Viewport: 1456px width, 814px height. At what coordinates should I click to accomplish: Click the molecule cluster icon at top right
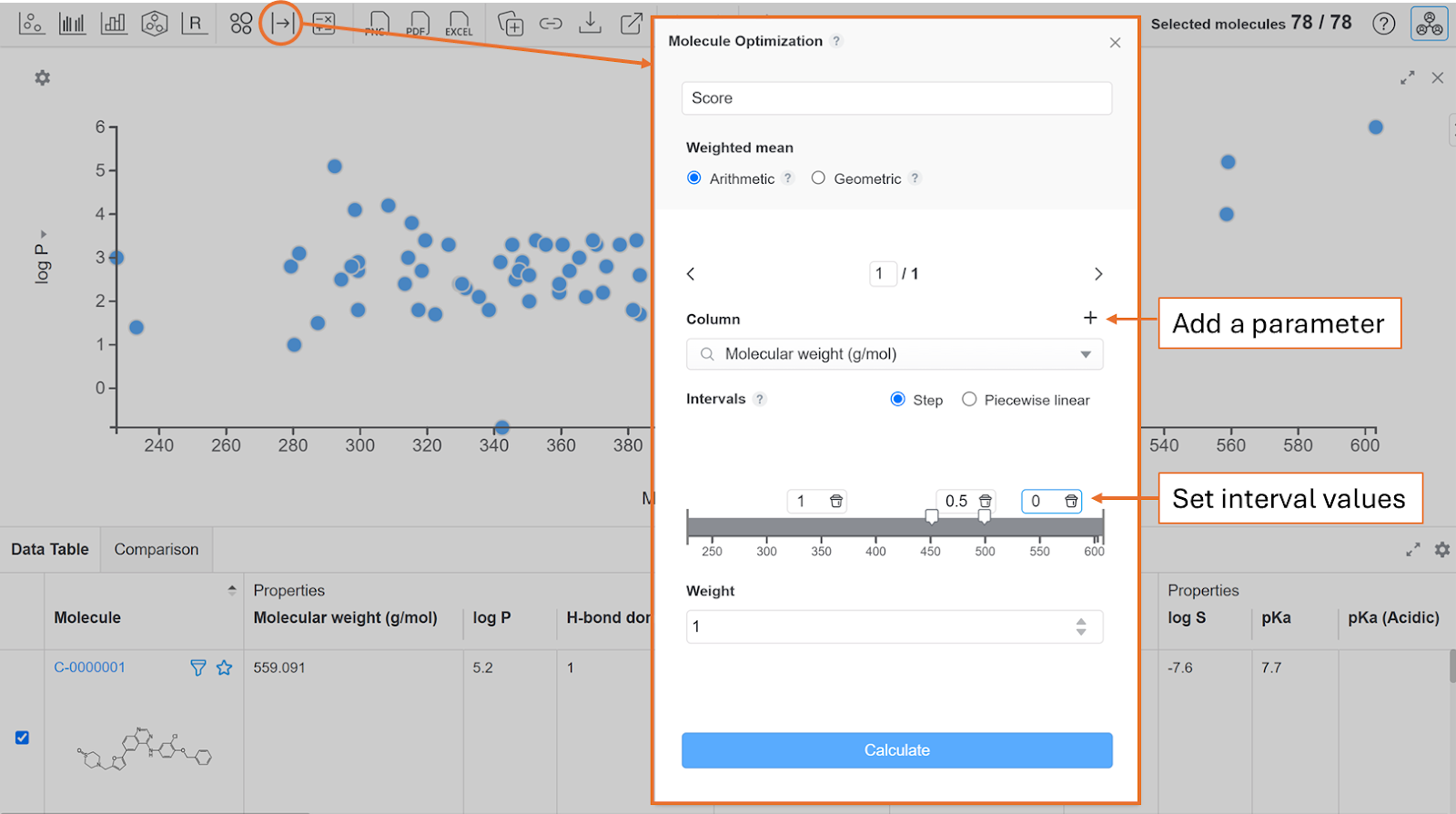1430,24
